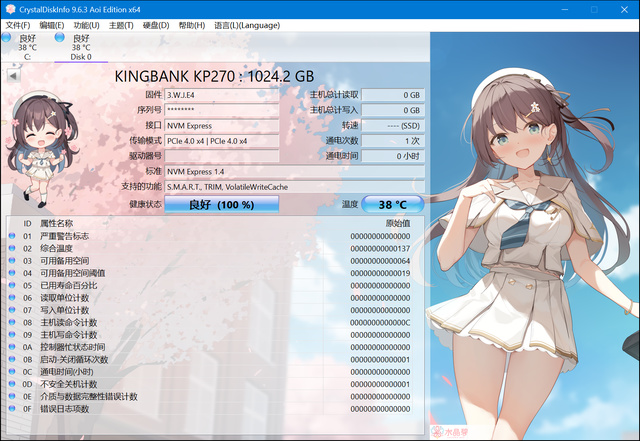Select the 综合温度 attribute row

coord(209,248)
